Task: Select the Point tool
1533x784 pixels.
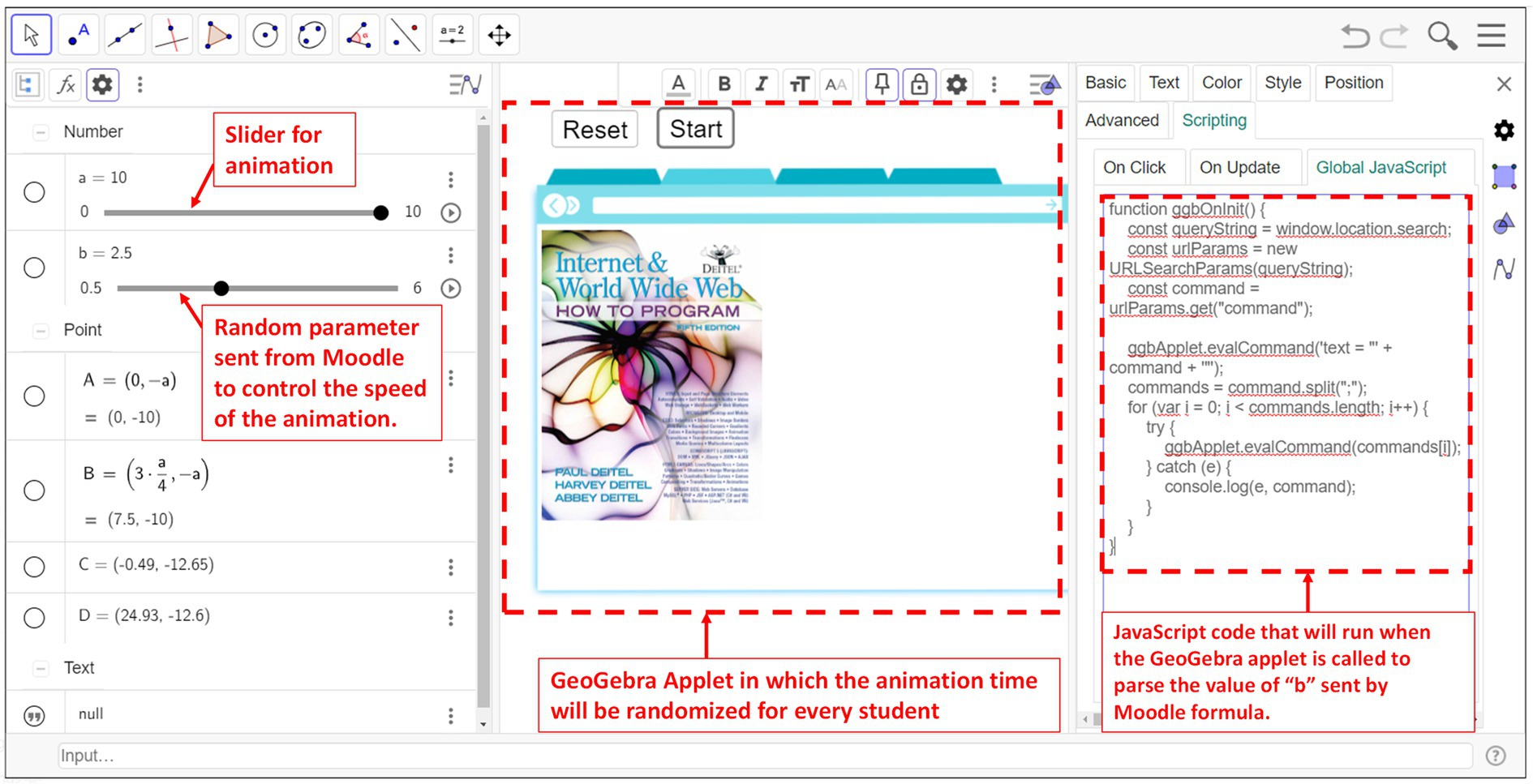Action: click(x=78, y=36)
